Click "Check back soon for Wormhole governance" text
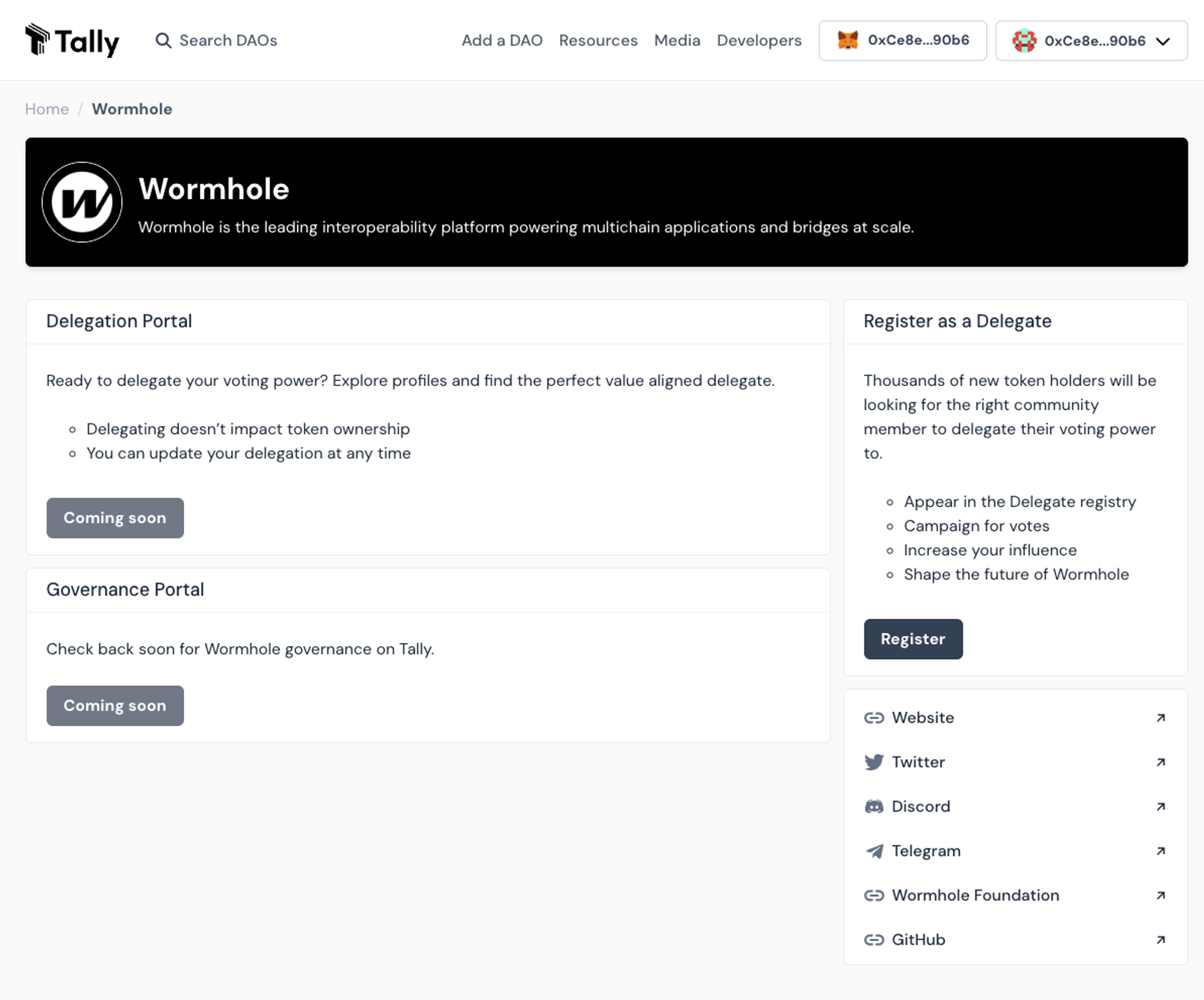Viewport: 1204px width, 1000px height. pyautogui.click(x=240, y=649)
